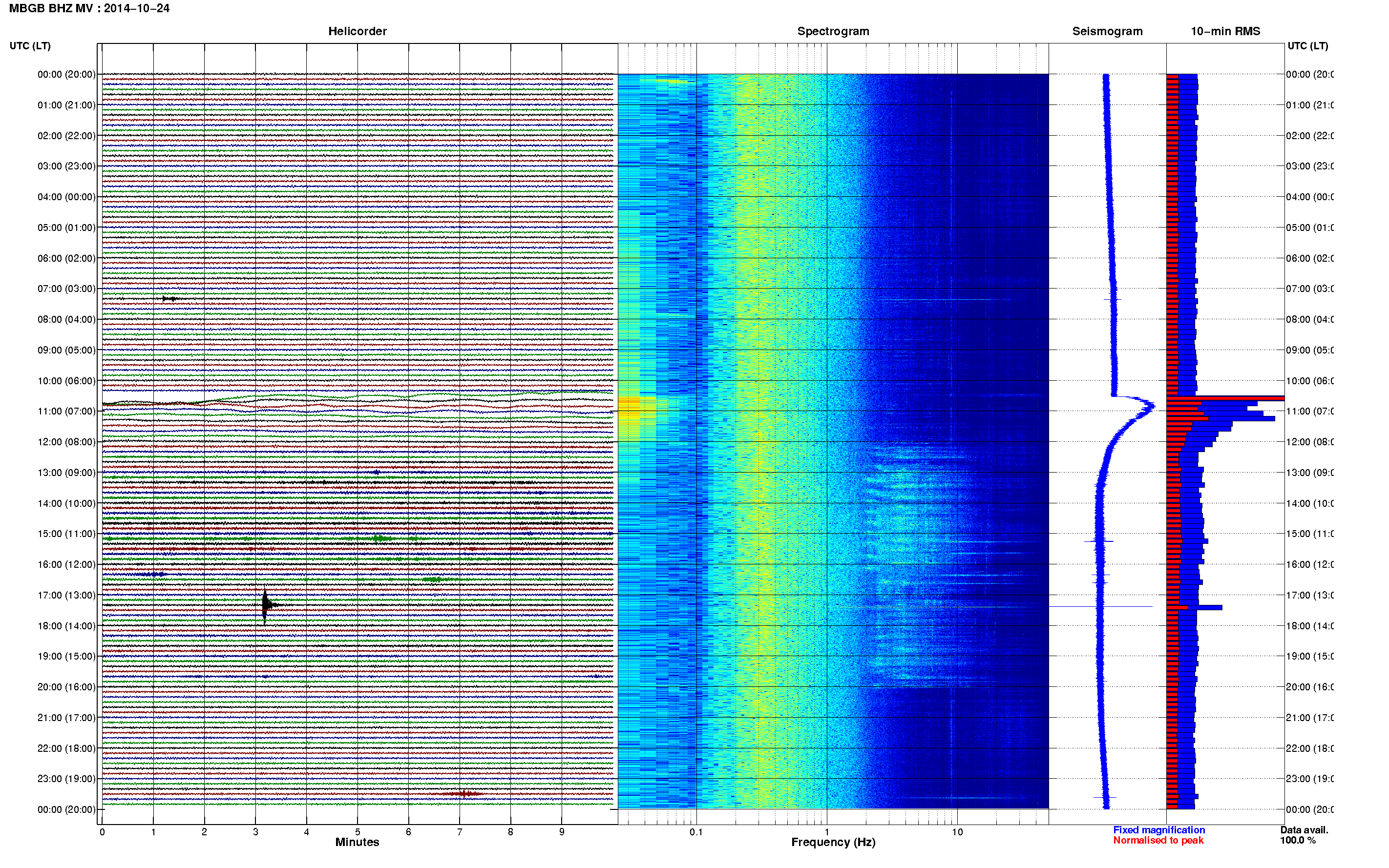The width and height of the screenshot is (1389, 868).
Task: Click the Minutes axis title
Action: tap(357, 842)
